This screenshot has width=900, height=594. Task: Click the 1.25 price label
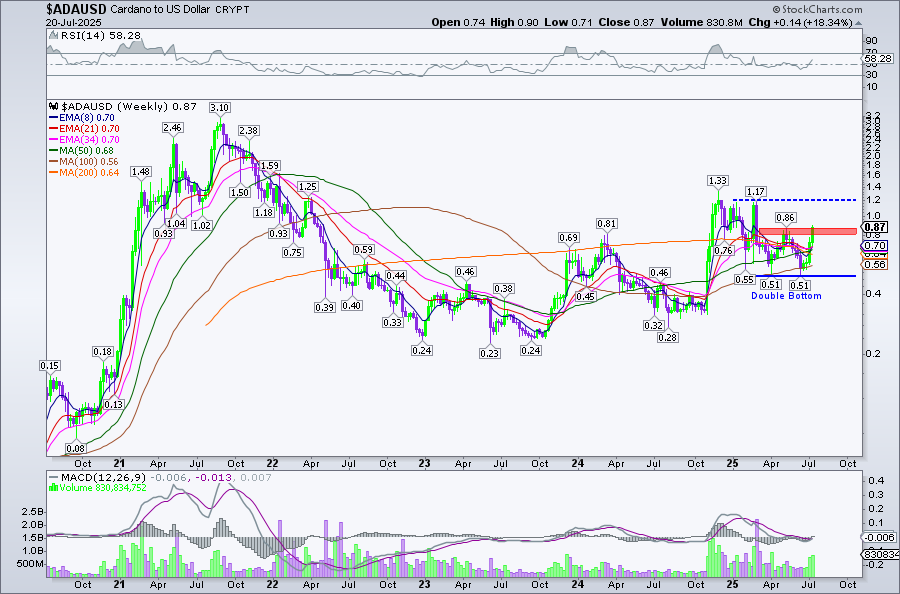coord(308,187)
